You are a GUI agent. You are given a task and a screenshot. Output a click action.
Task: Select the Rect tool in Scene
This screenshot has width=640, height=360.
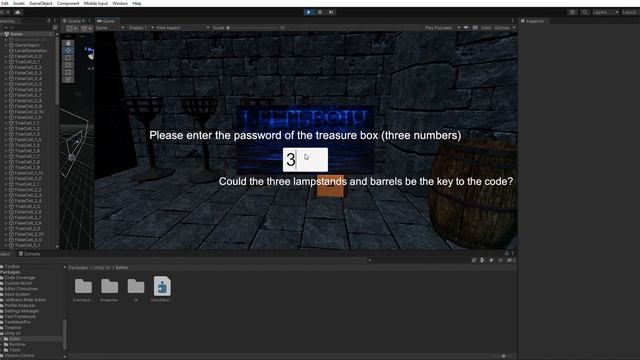(x=68, y=72)
